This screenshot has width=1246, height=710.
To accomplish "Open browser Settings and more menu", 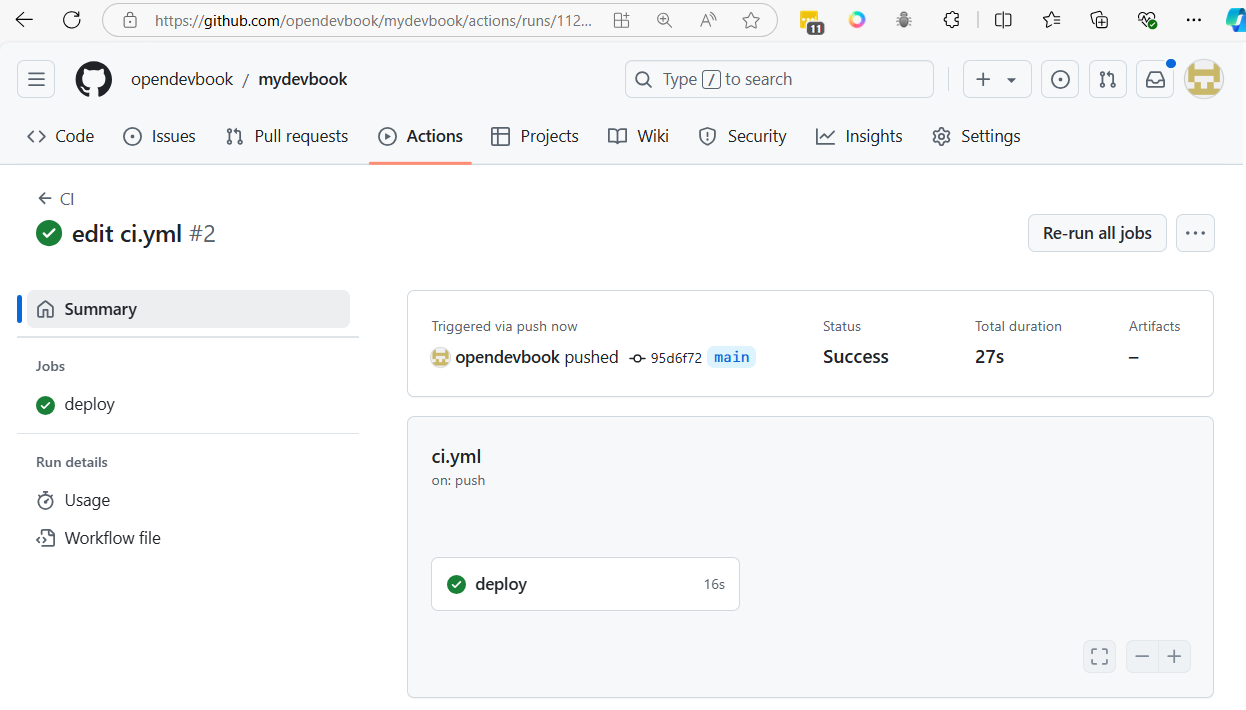I will 1193,20.
